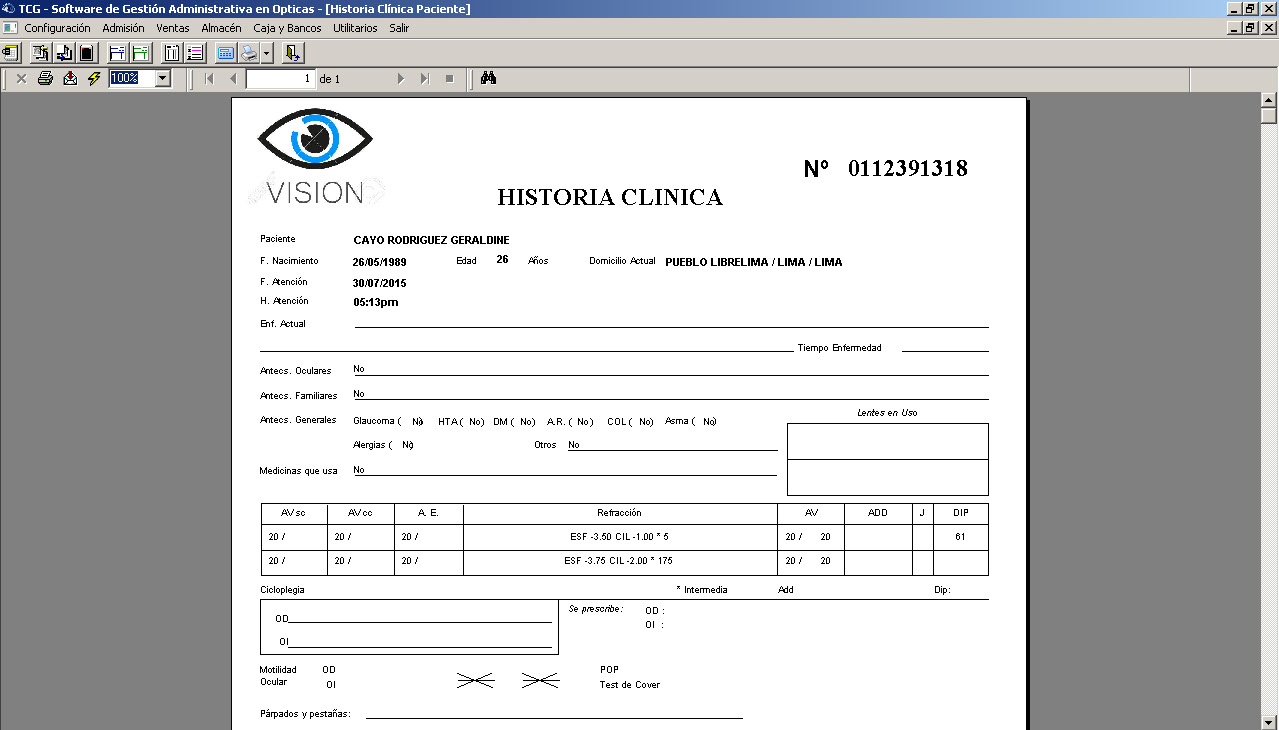
Task: Go to the next report page
Action: pos(401,78)
